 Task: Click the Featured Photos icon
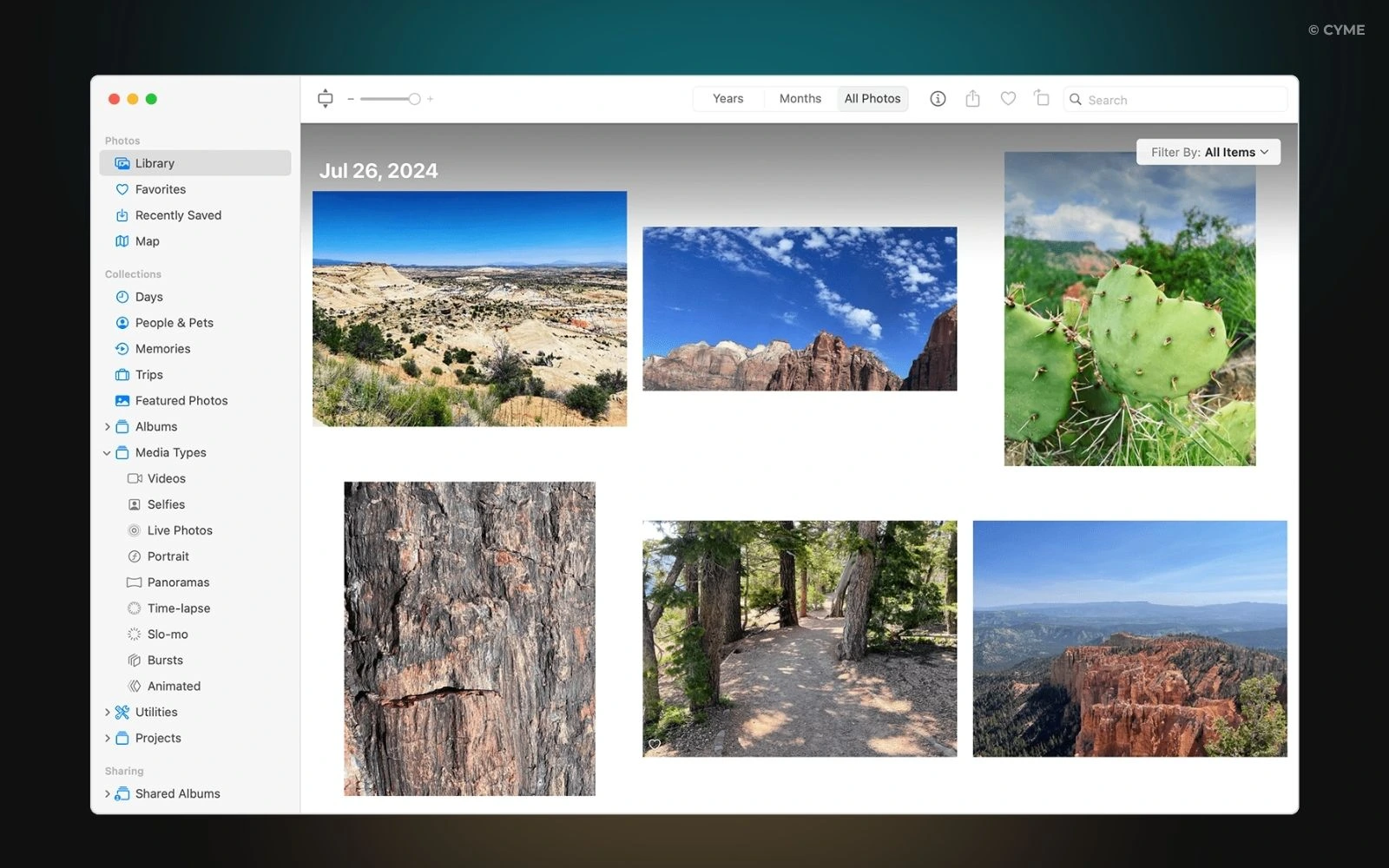pyautogui.click(x=122, y=401)
